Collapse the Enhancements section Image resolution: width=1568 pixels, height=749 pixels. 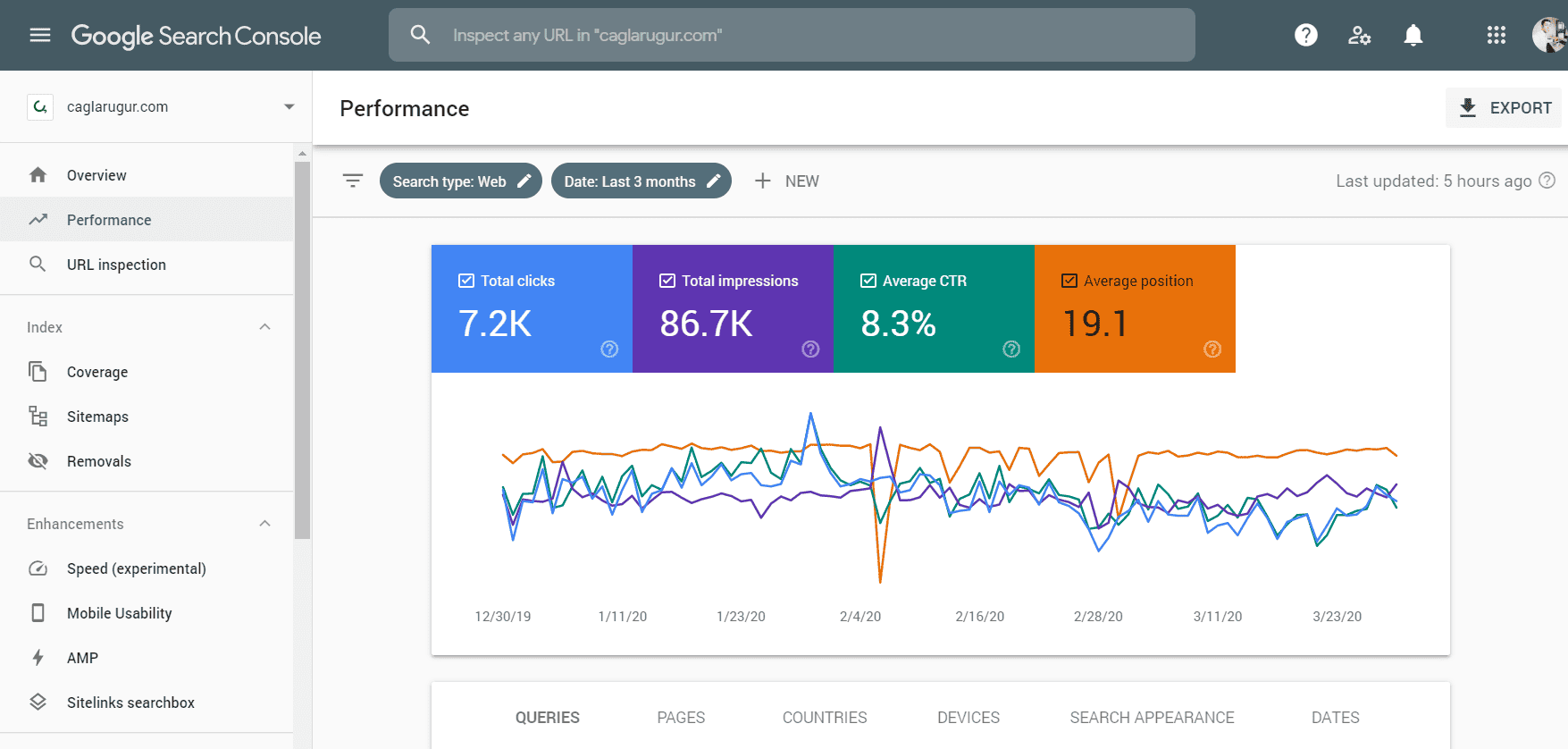(x=264, y=524)
